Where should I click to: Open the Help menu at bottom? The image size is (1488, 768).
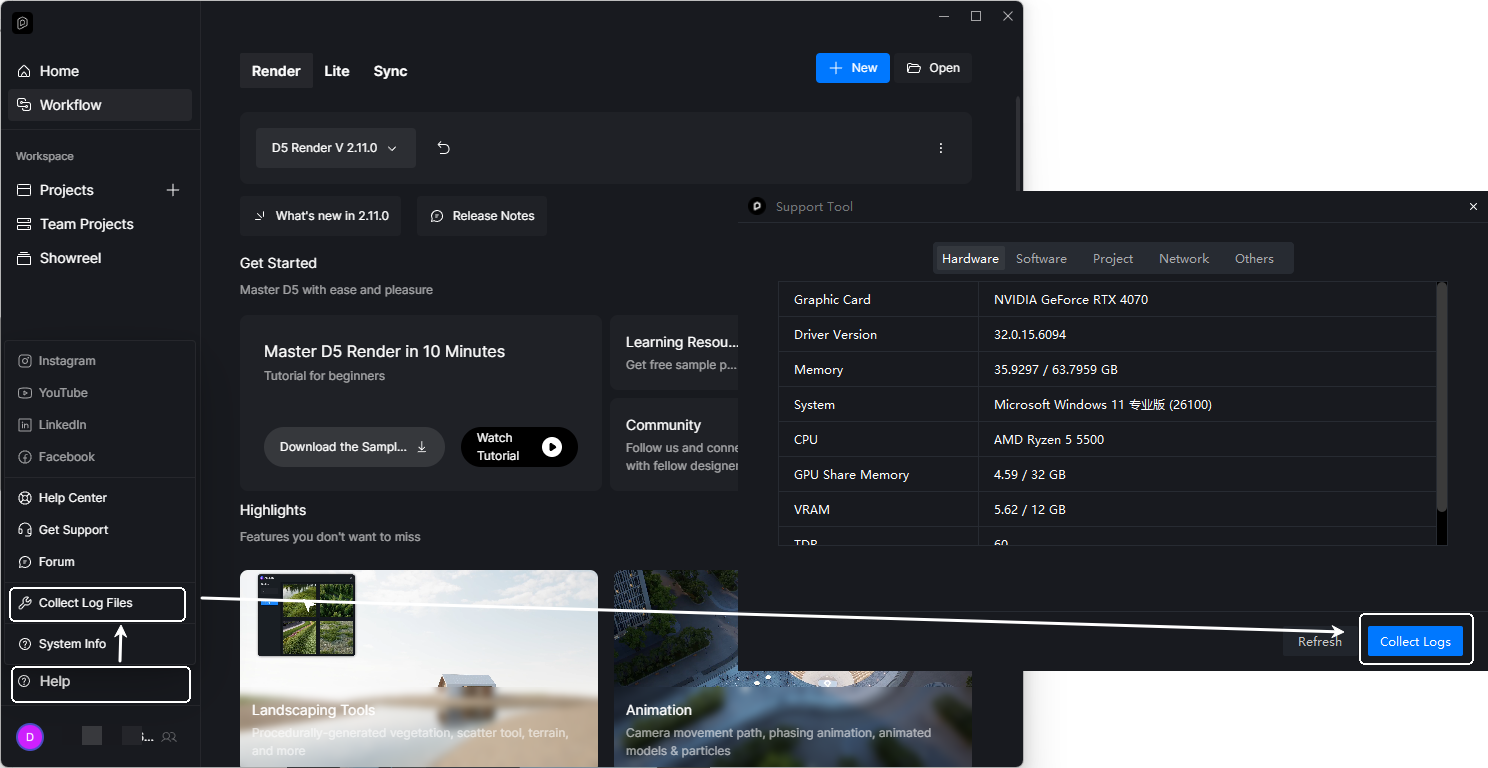(100, 682)
